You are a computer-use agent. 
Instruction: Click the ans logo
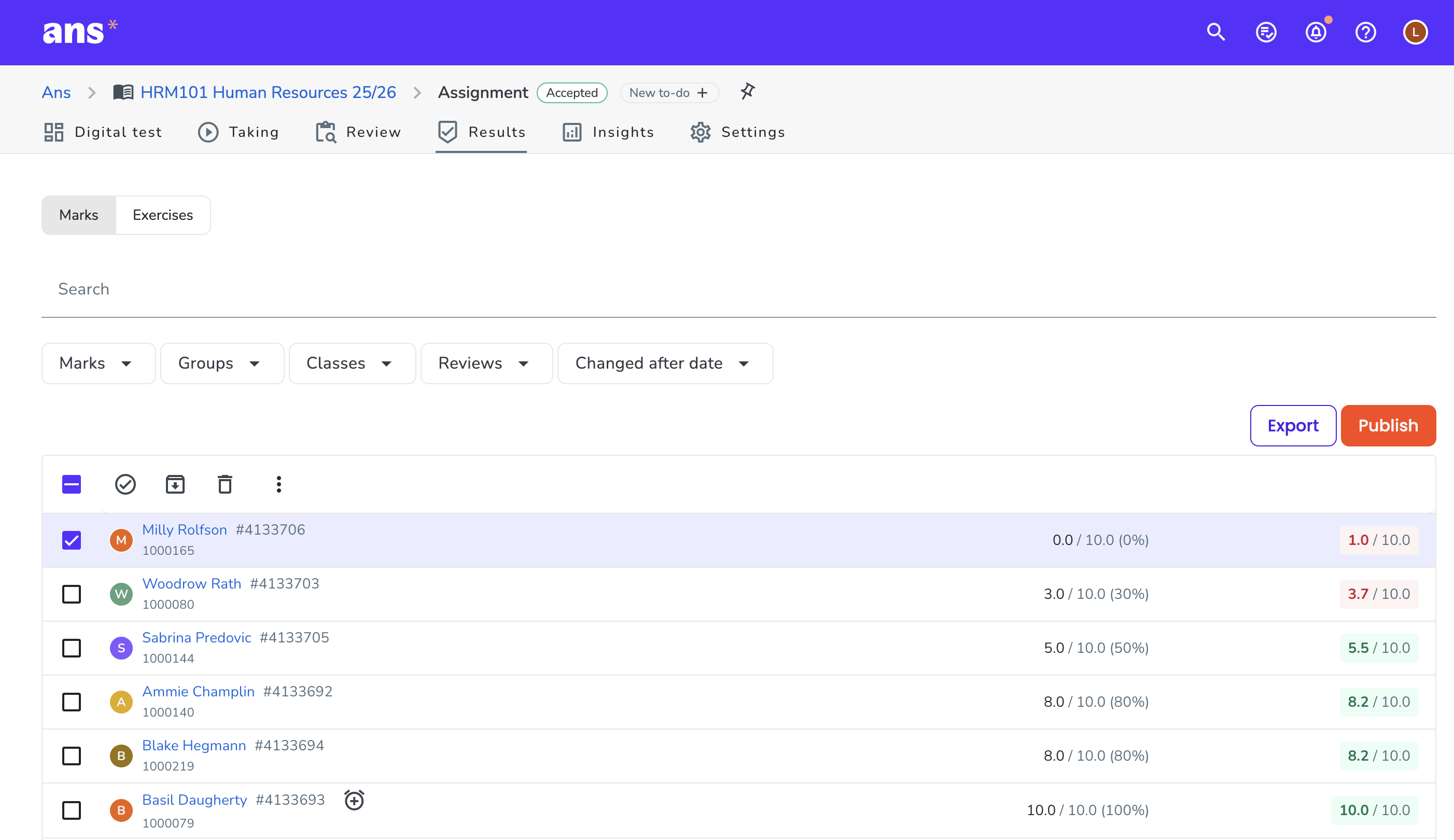pyautogui.click(x=79, y=31)
